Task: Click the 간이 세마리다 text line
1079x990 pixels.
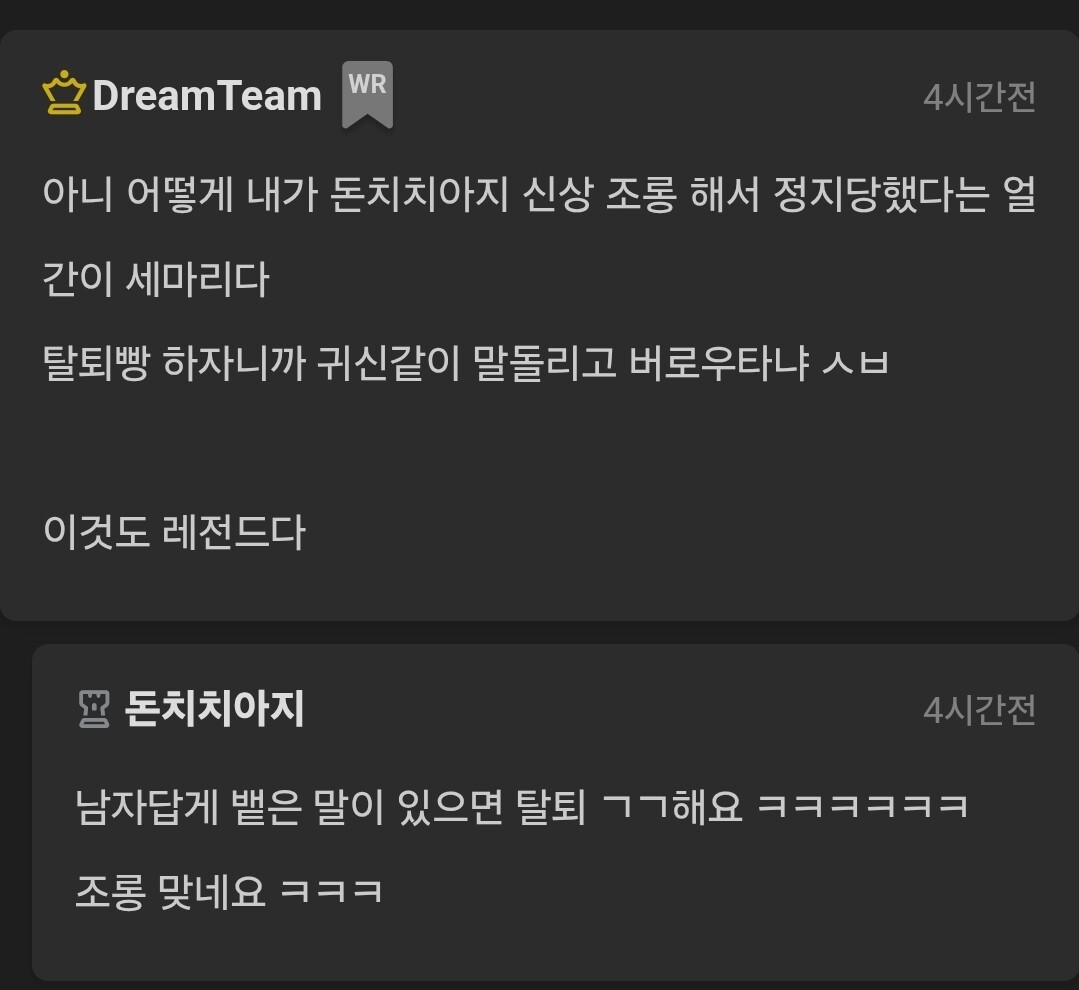Action: coord(156,279)
